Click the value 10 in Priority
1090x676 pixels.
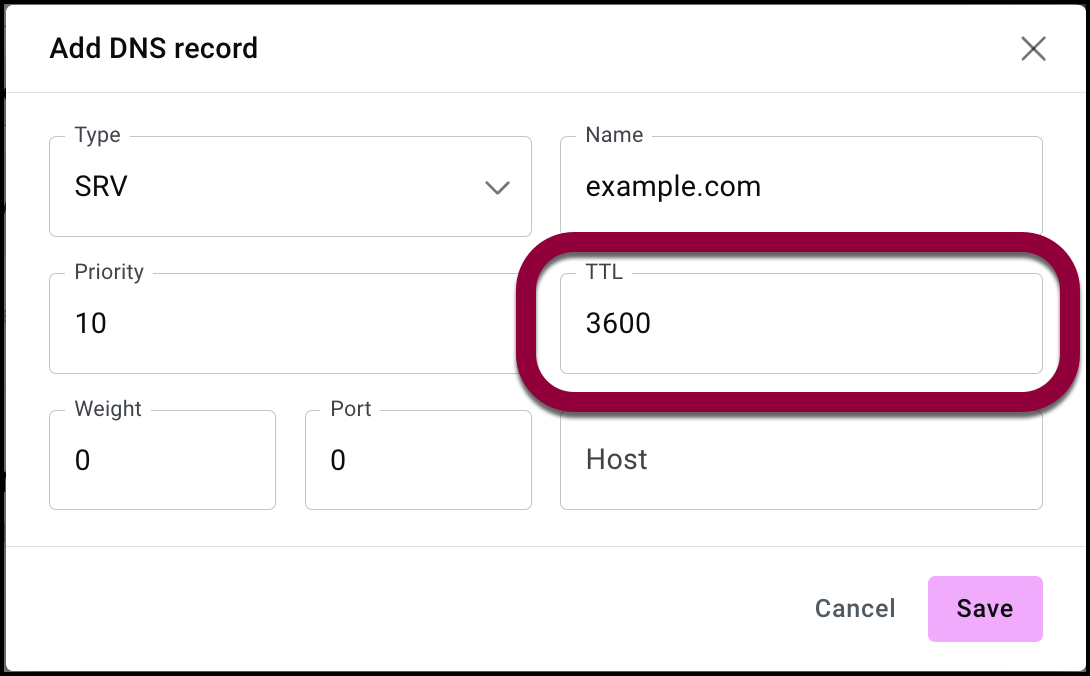click(x=91, y=323)
